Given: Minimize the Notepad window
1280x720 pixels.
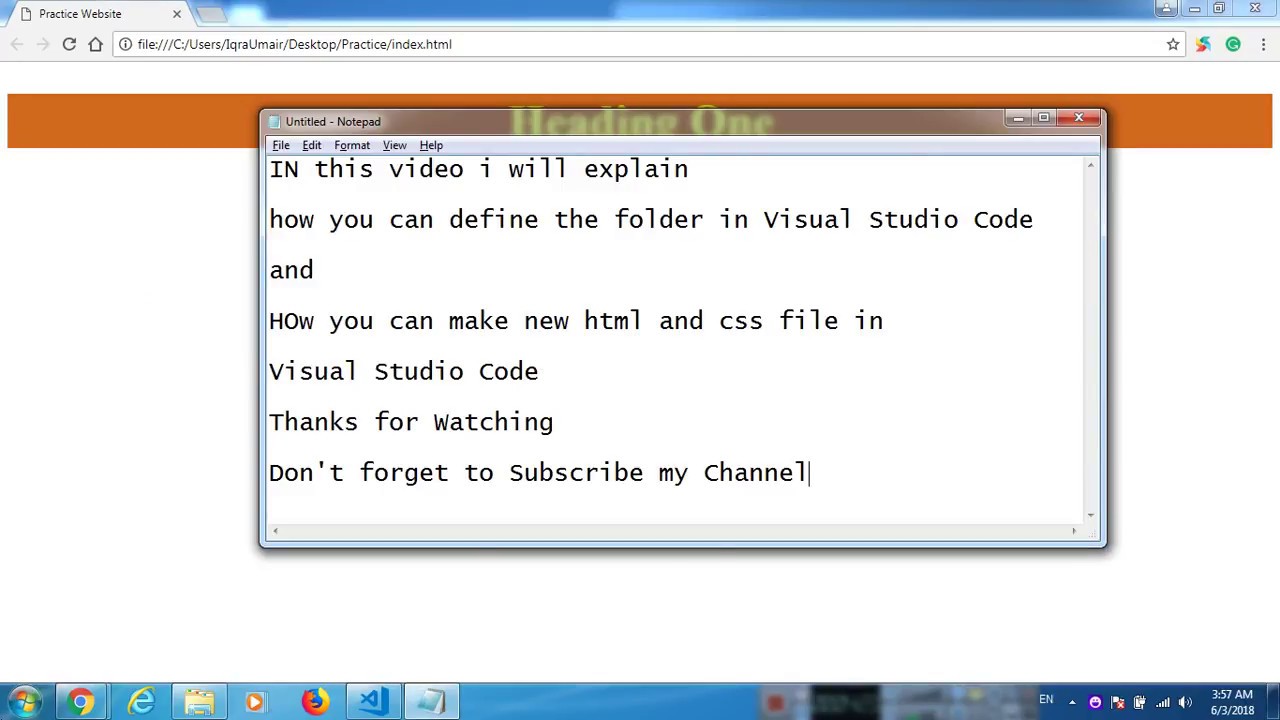Looking at the screenshot, I should tap(1018, 119).
